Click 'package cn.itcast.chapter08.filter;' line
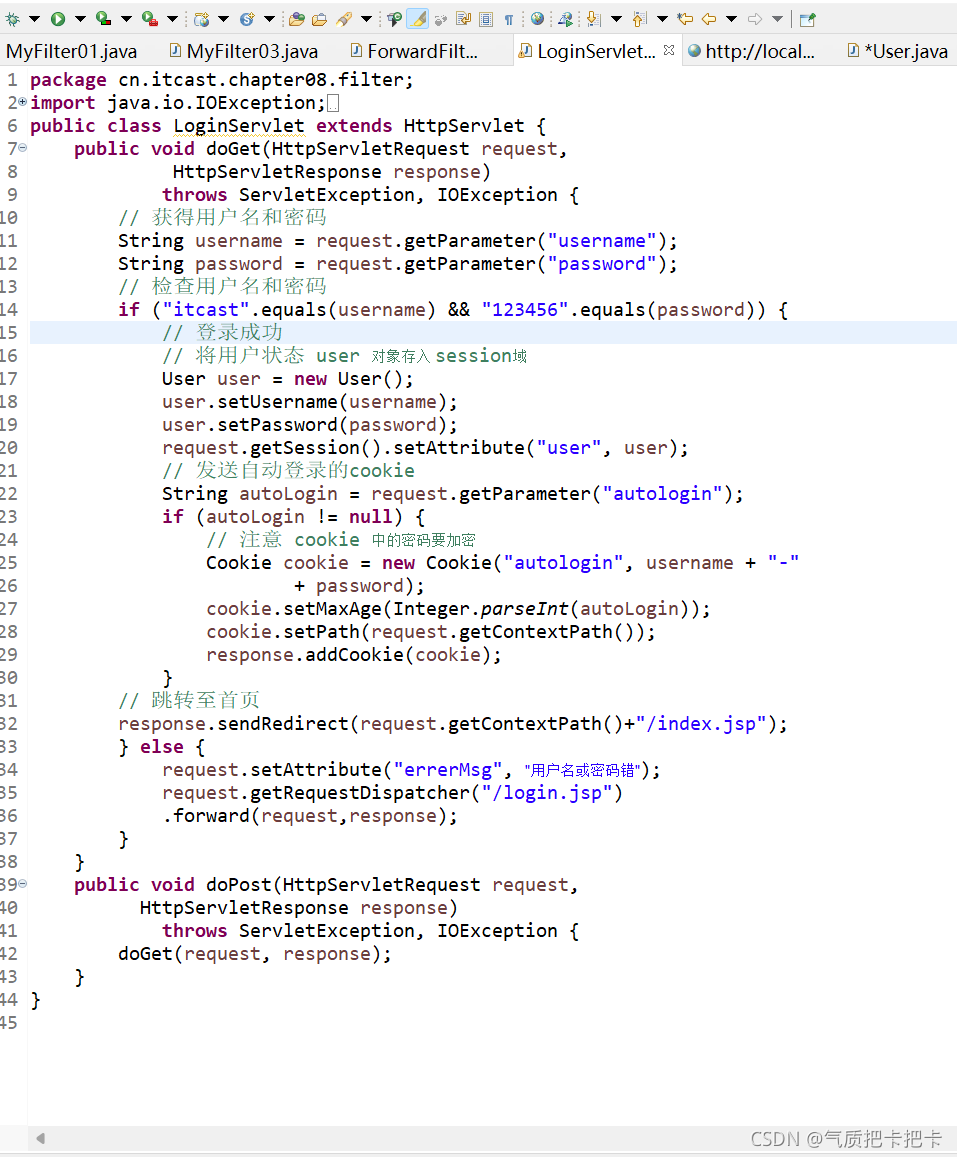Screen dimensions: 957x1157 221,80
